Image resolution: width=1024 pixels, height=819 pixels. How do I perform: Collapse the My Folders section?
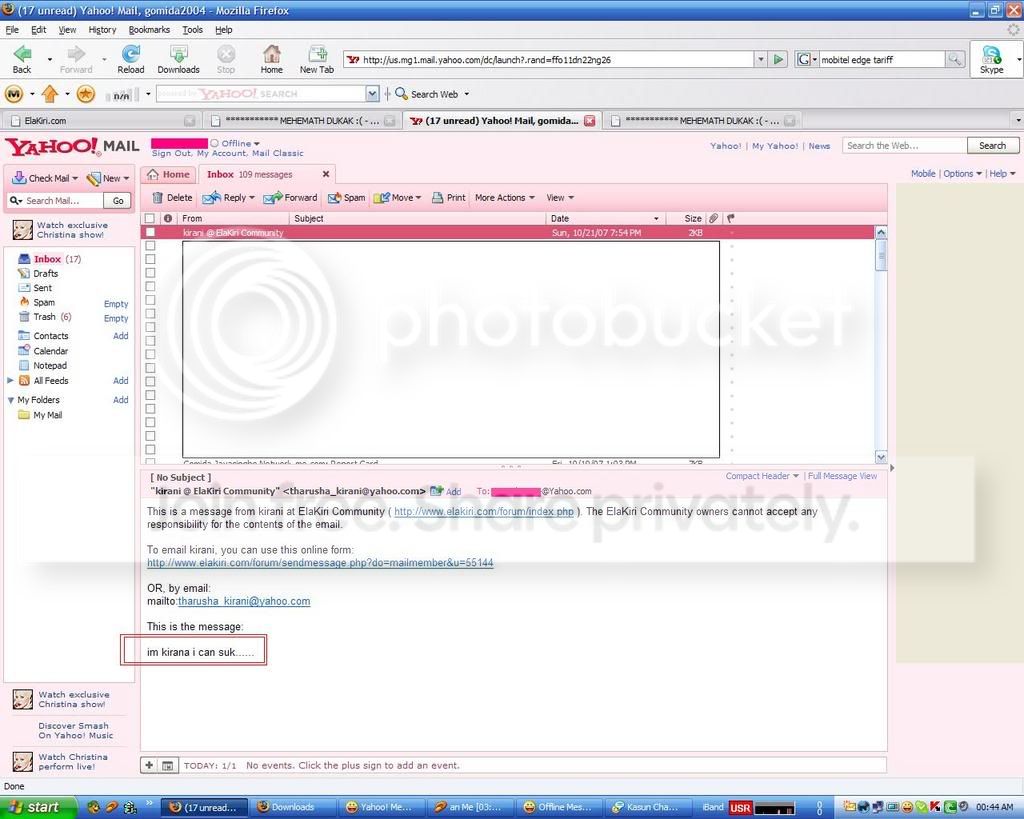pos(10,400)
